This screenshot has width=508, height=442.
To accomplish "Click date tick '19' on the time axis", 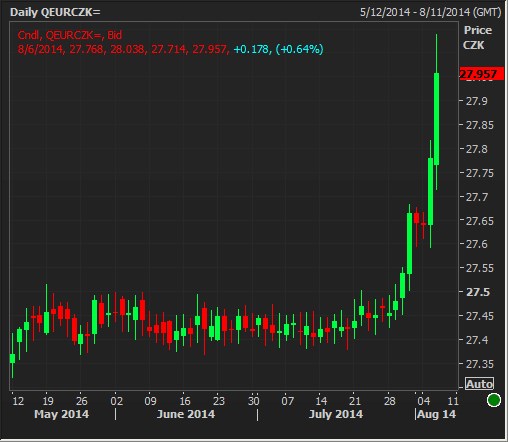I will pos(48,401).
